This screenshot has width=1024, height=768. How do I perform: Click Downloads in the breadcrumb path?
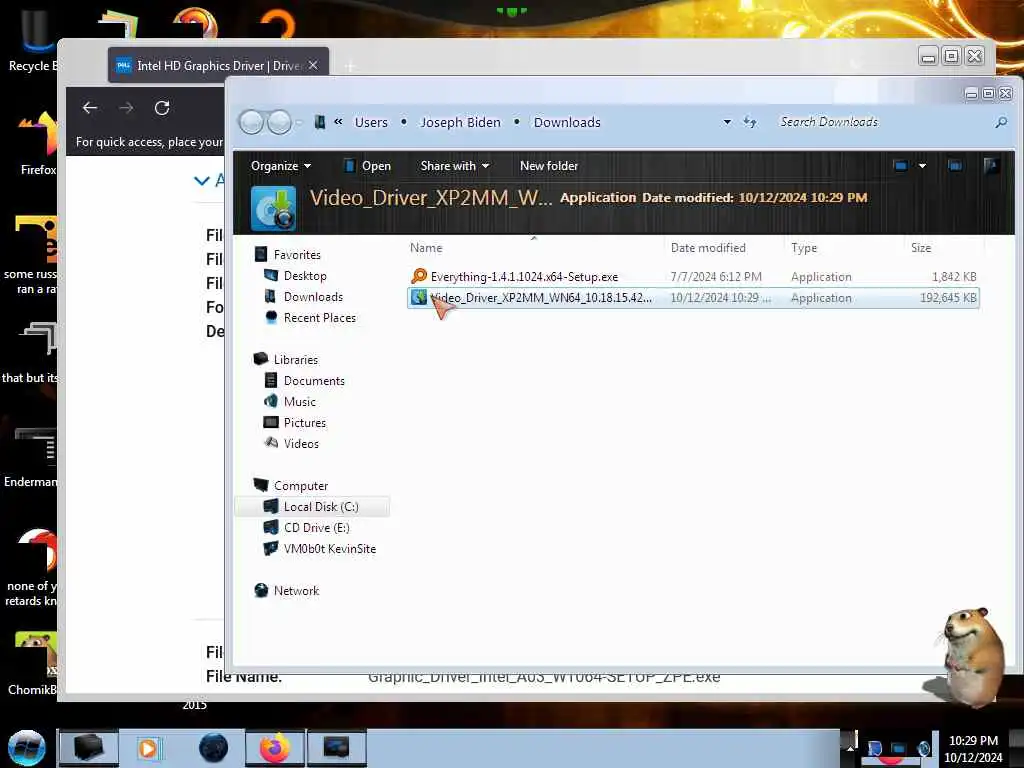(567, 122)
